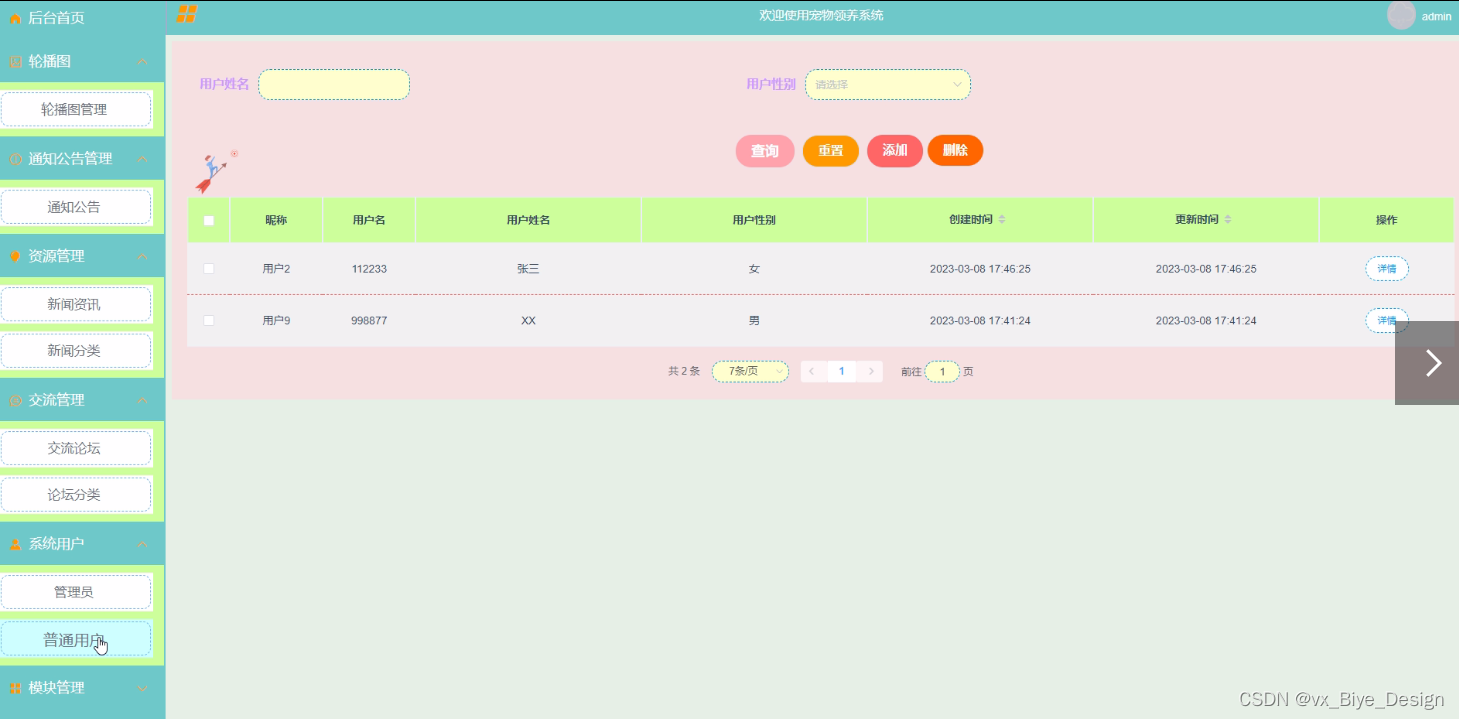Click previous page arrow in pagination
Image resolution: width=1459 pixels, height=719 pixels.
click(812, 372)
